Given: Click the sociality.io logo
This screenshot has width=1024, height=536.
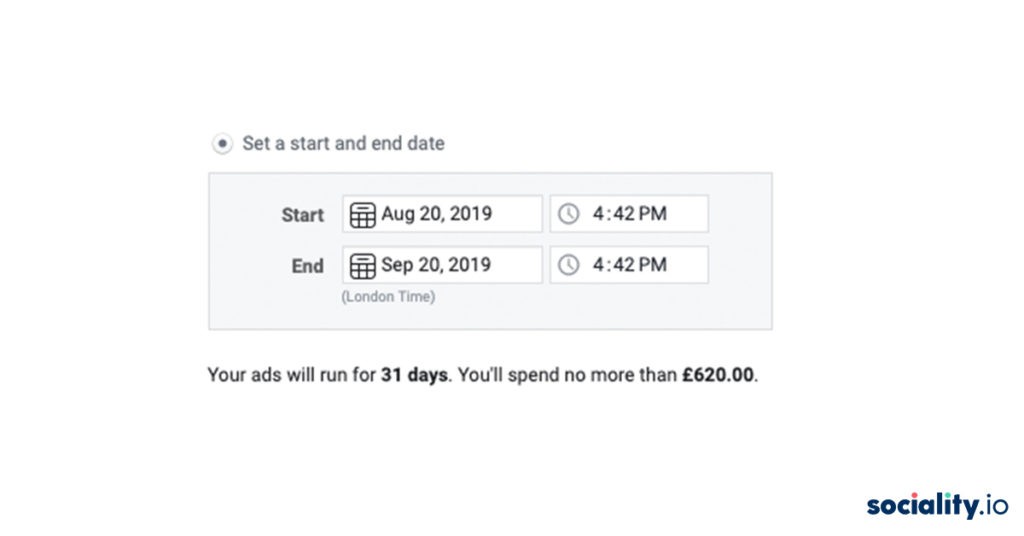Looking at the screenshot, I should click(x=937, y=505).
